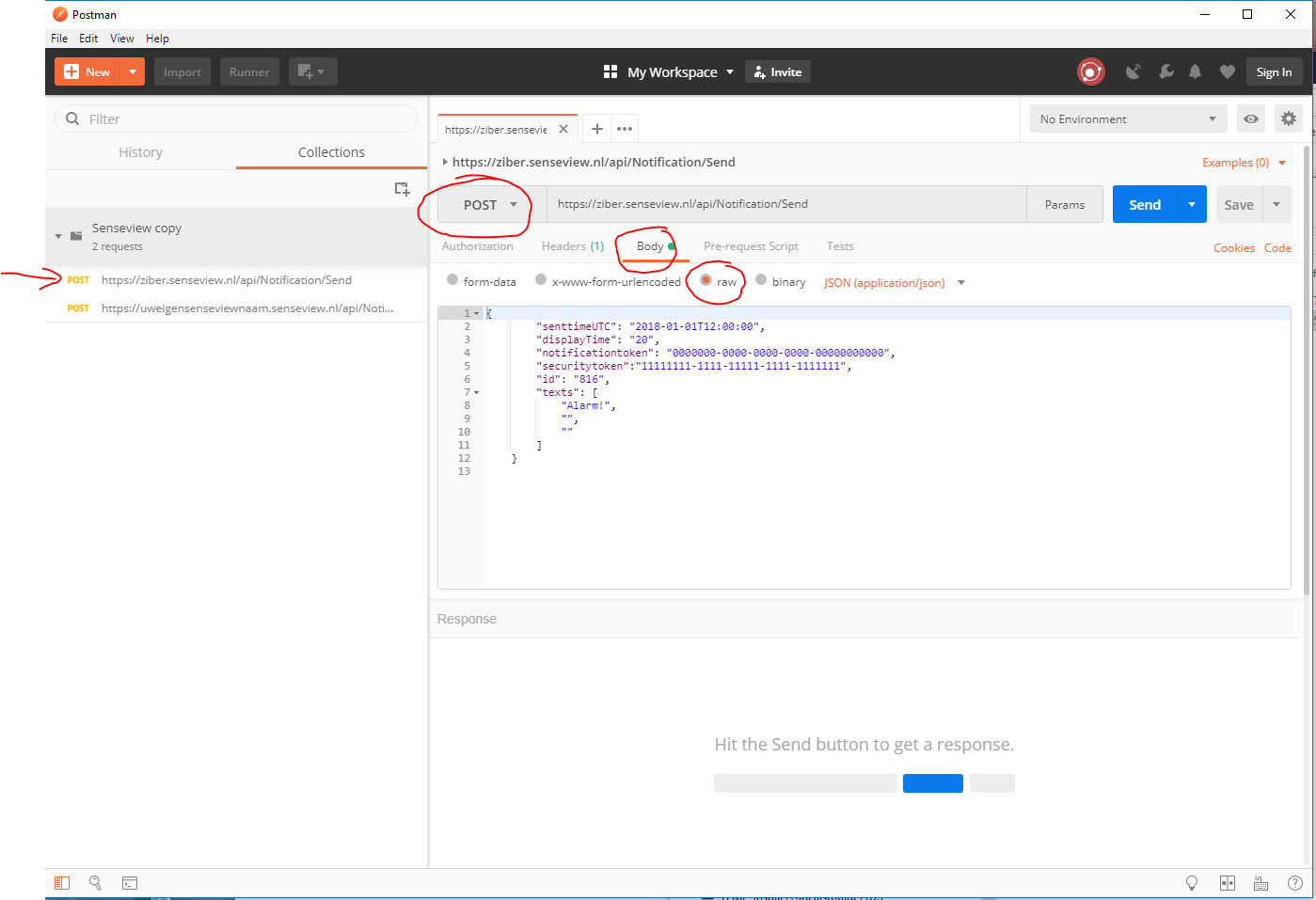Open settings wrench icon

click(x=1165, y=71)
